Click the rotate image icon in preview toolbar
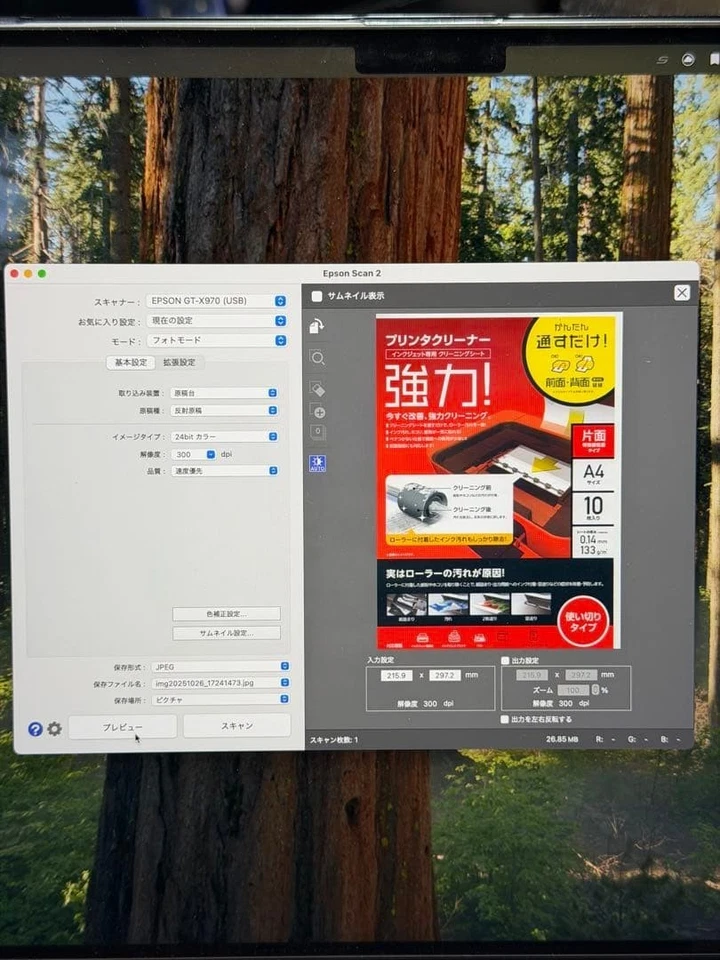Image resolution: width=720 pixels, height=960 pixels. (x=317, y=326)
